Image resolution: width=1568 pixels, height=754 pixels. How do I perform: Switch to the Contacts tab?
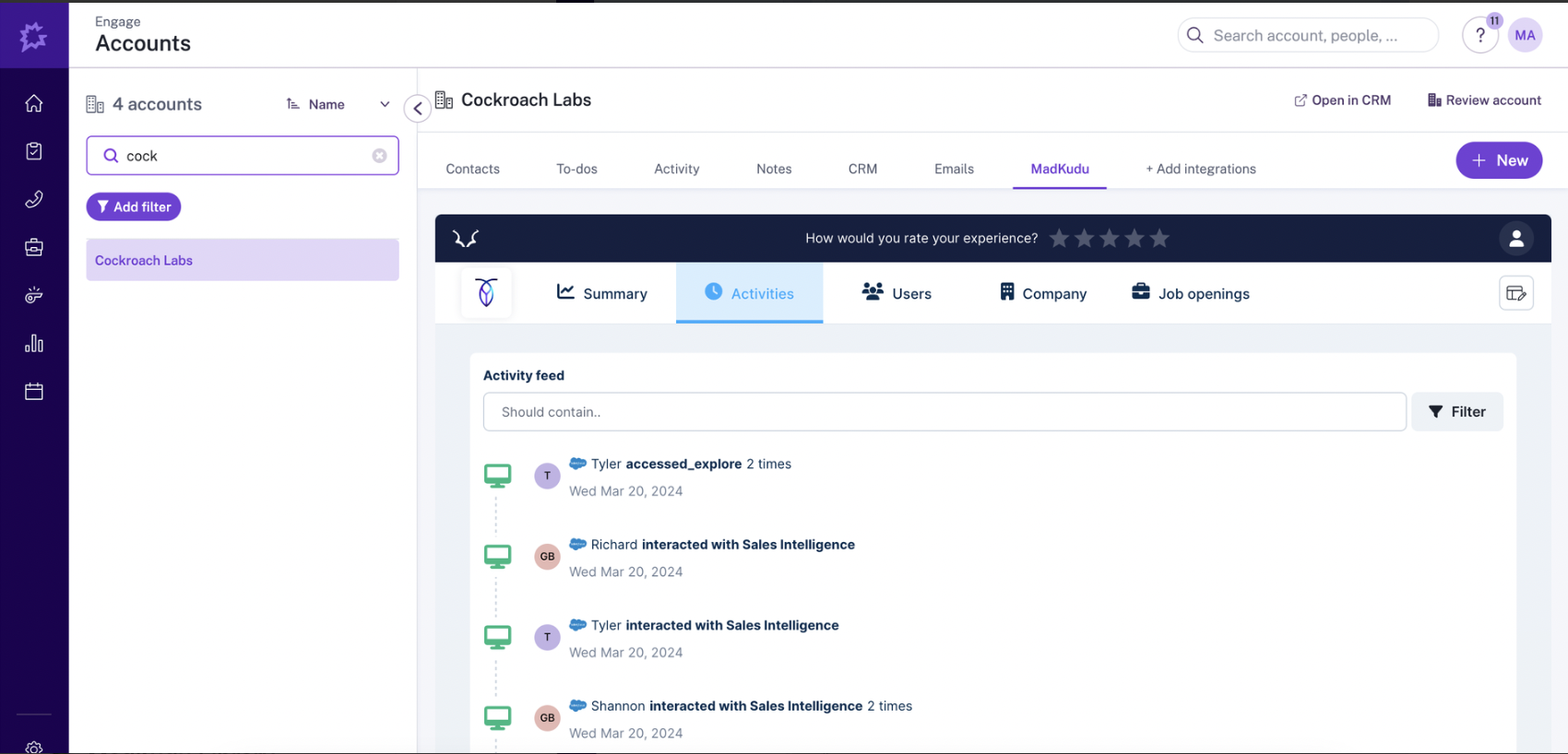coord(472,169)
